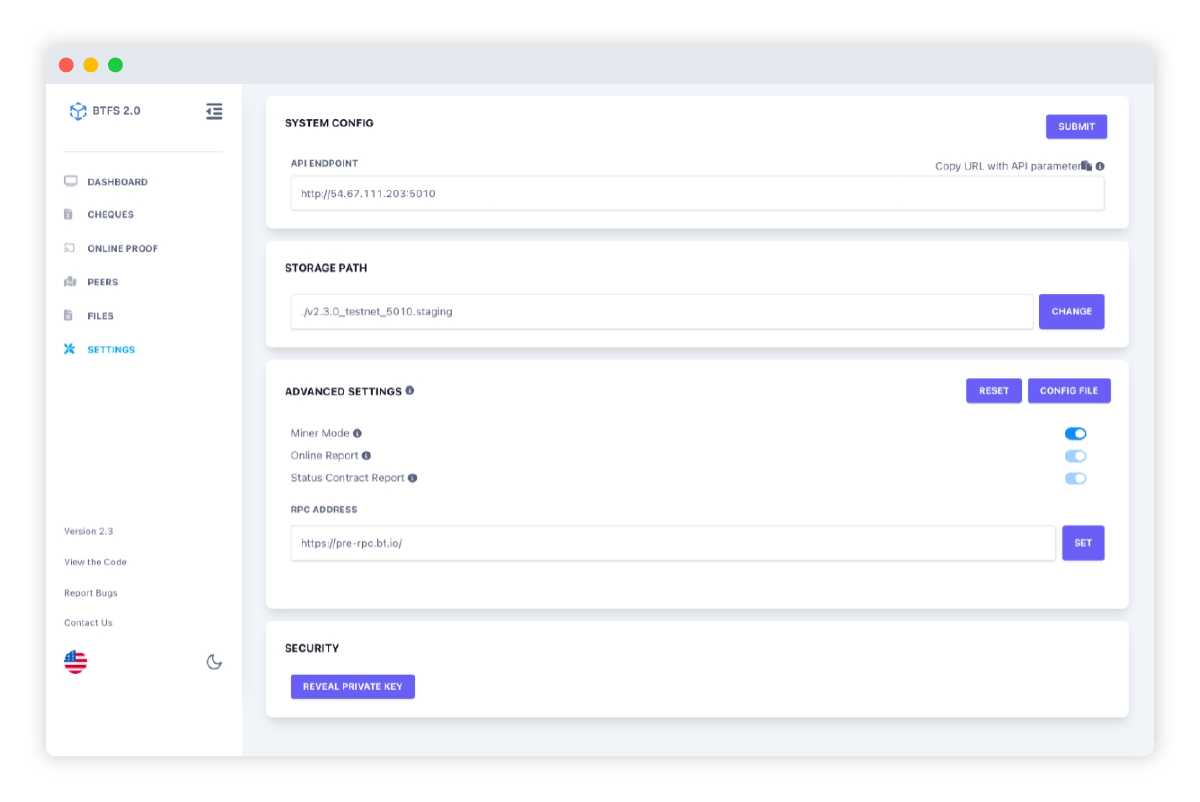This screenshot has height=802, width=1200.
Task: Collapse the sidebar with the menu-fold icon
Action: (214, 111)
